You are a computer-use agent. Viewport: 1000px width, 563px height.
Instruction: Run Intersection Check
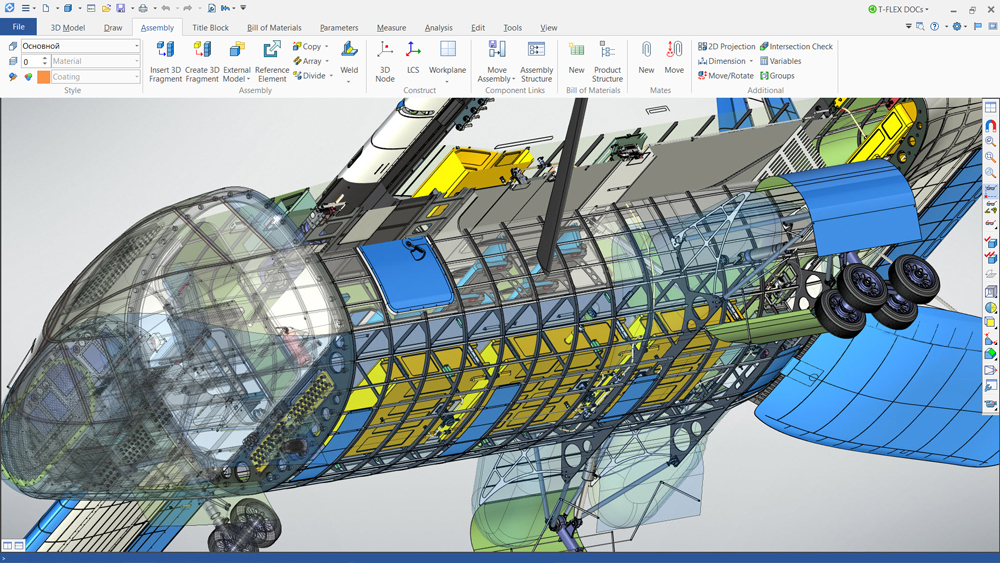click(x=796, y=47)
